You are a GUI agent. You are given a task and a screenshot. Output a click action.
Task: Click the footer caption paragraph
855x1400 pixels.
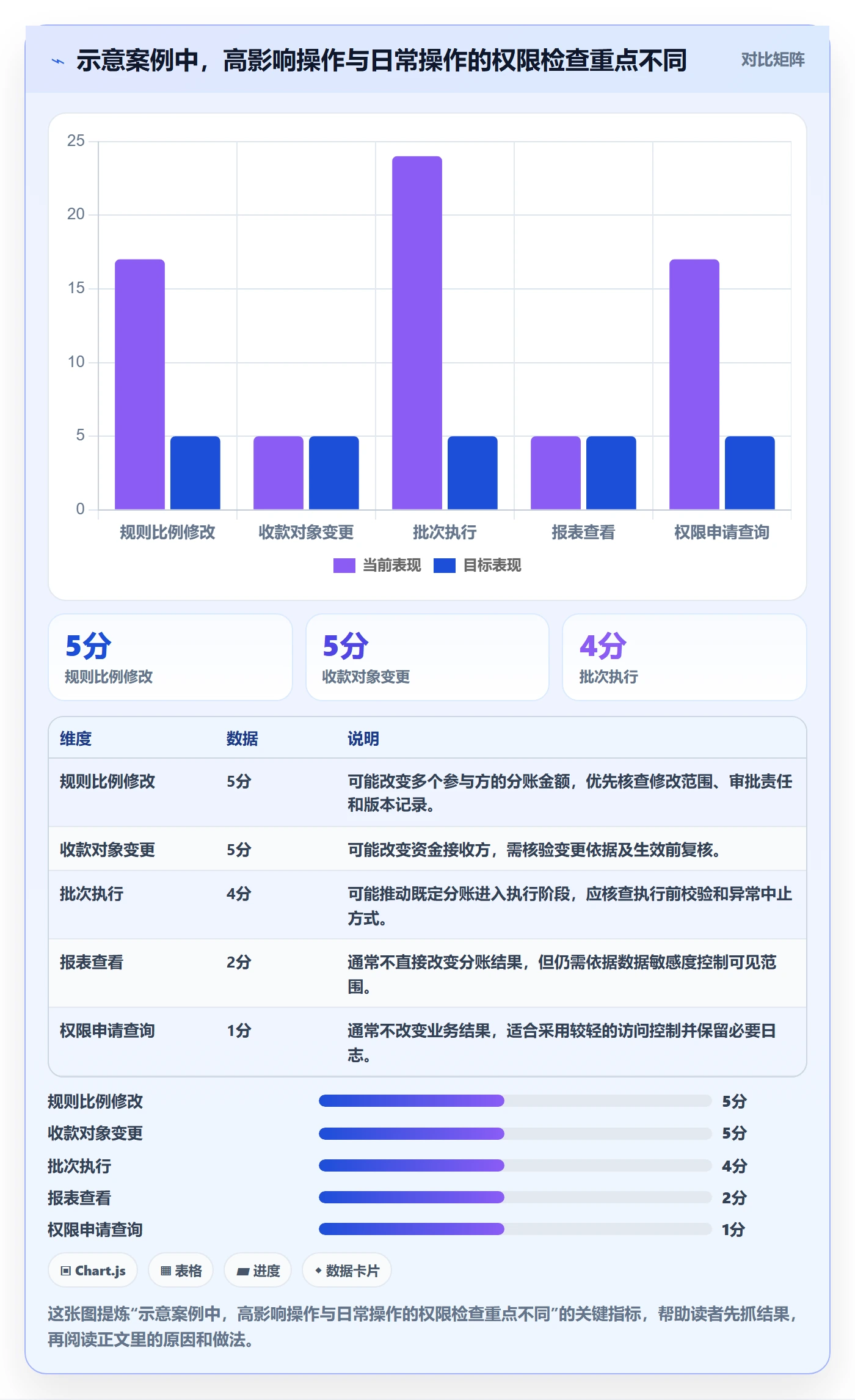coord(423,1326)
